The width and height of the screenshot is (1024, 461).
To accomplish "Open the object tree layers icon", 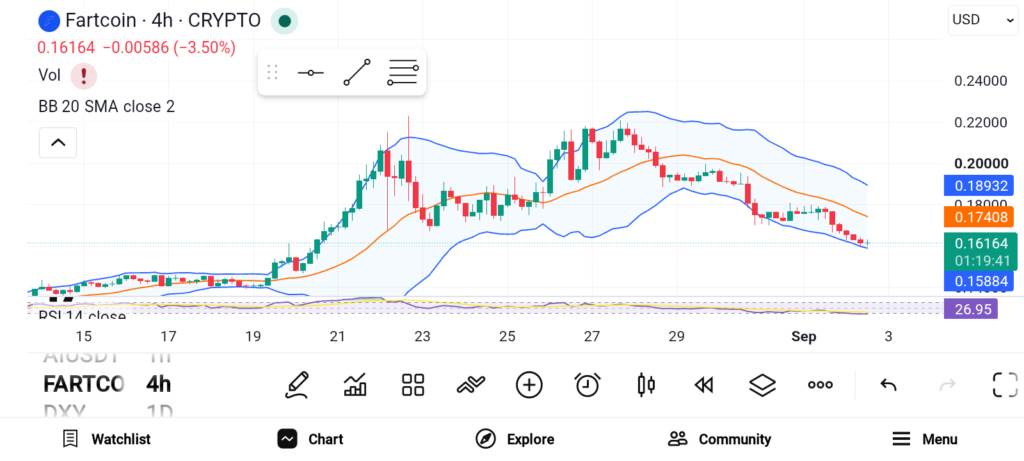I will coord(762,385).
